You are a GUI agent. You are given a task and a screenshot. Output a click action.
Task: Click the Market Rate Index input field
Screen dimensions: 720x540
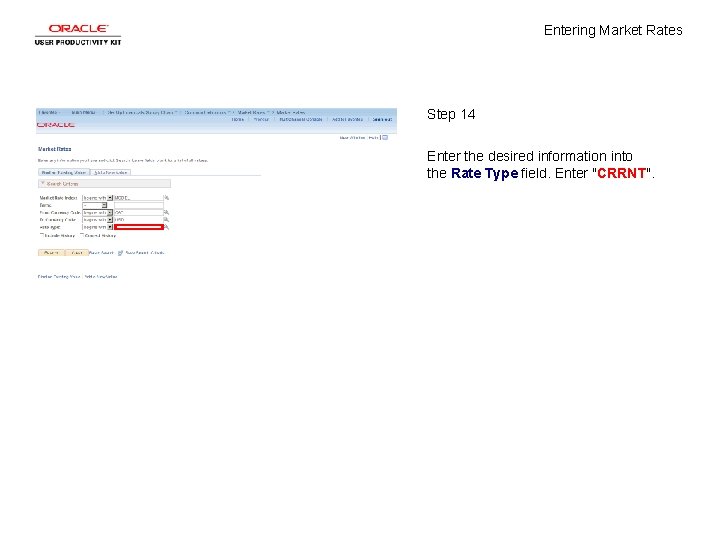coord(139,198)
